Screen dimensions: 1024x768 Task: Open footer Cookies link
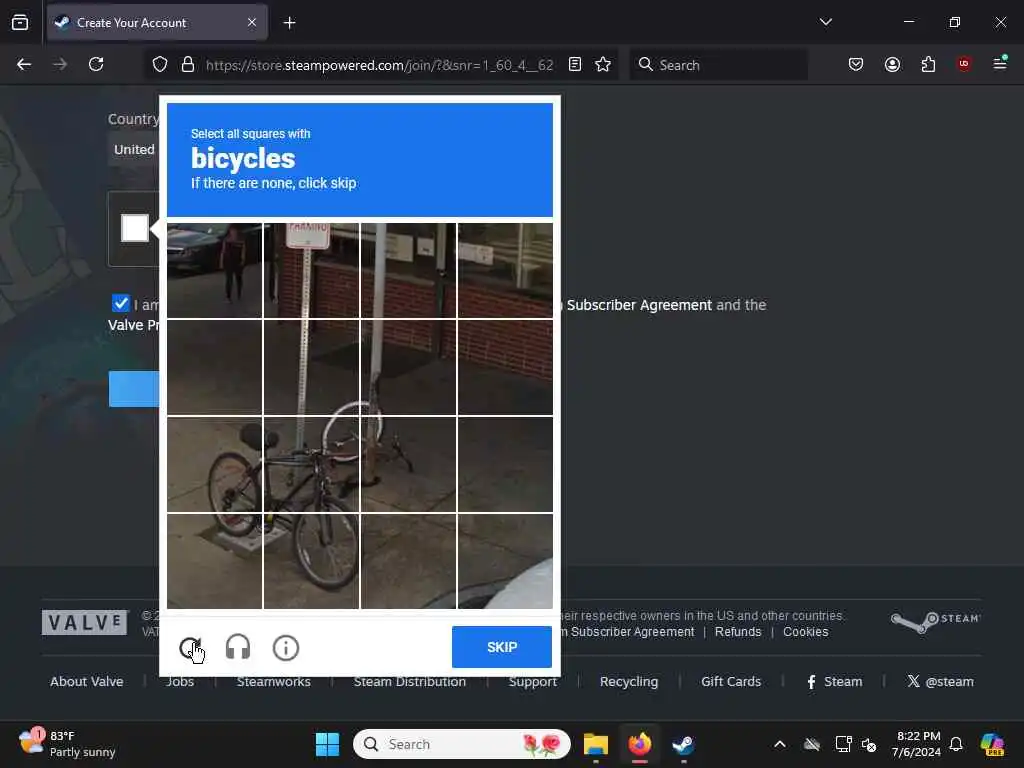tap(805, 632)
